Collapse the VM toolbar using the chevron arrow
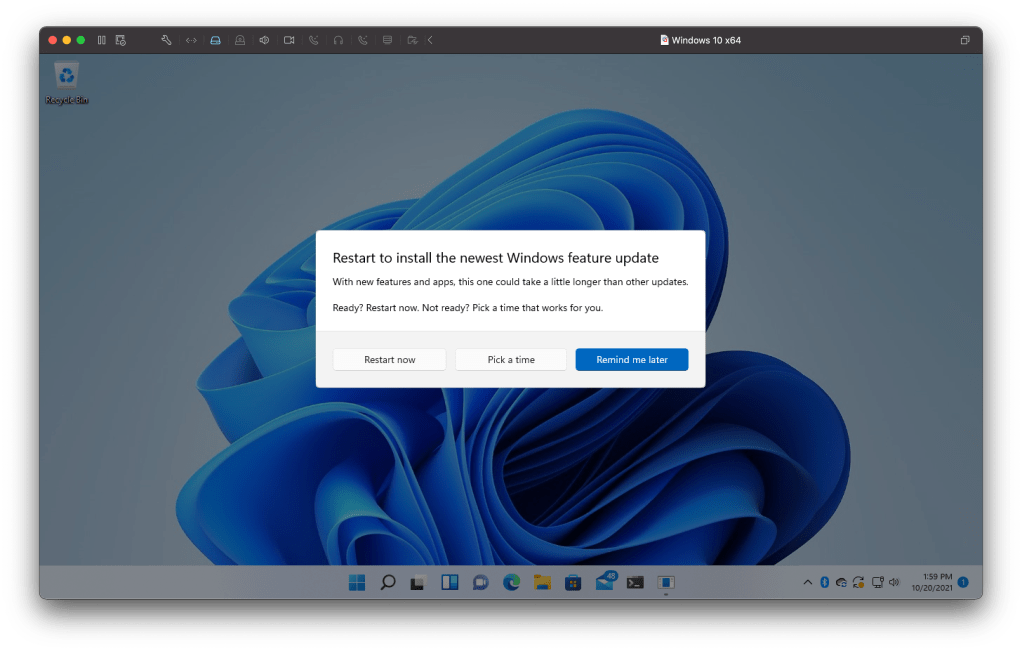The height and width of the screenshot is (651, 1022). [430, 40]
